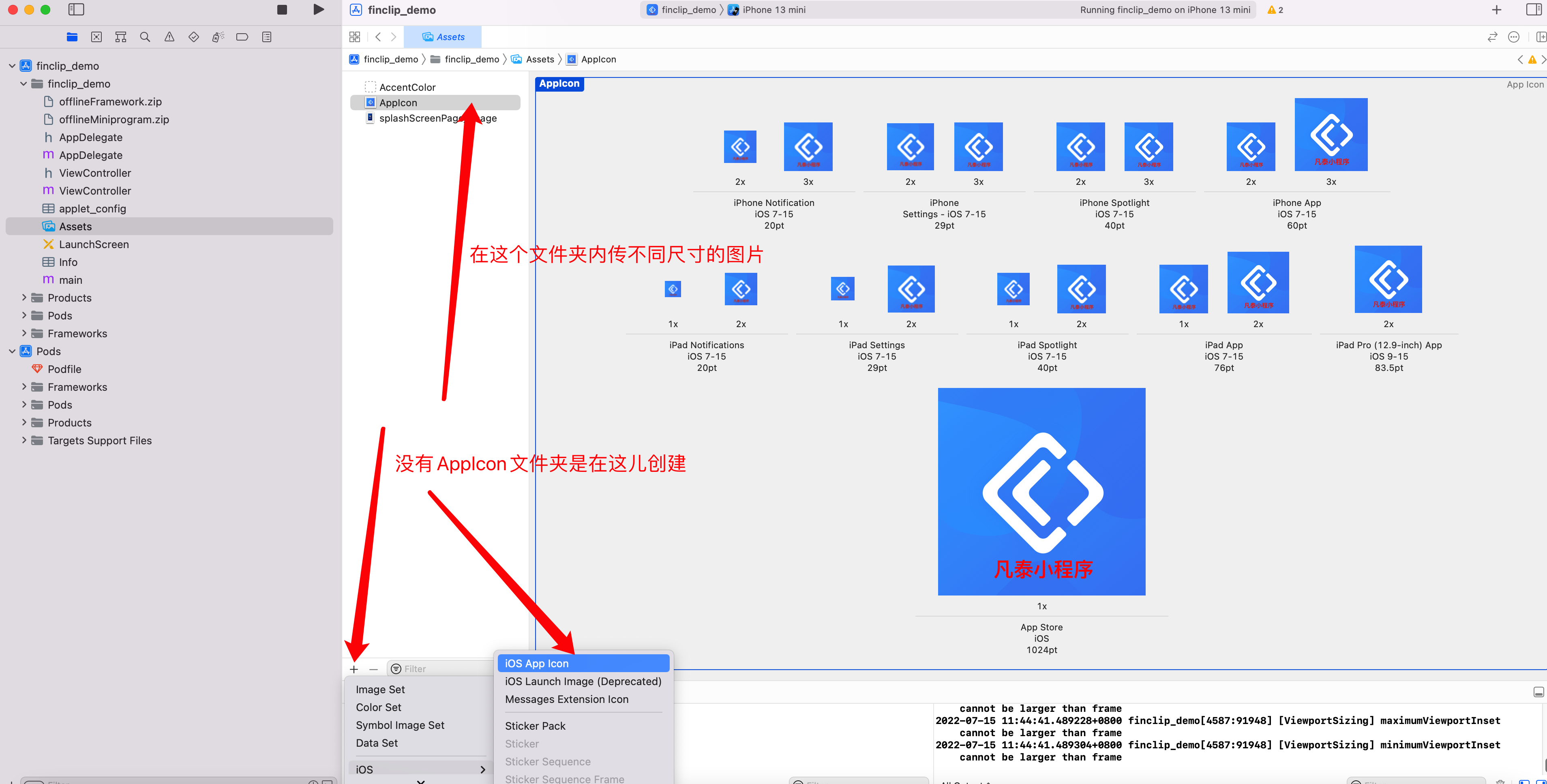Click the related items grid icon
Screen dimensions: 1547x784
click(354, 37)
